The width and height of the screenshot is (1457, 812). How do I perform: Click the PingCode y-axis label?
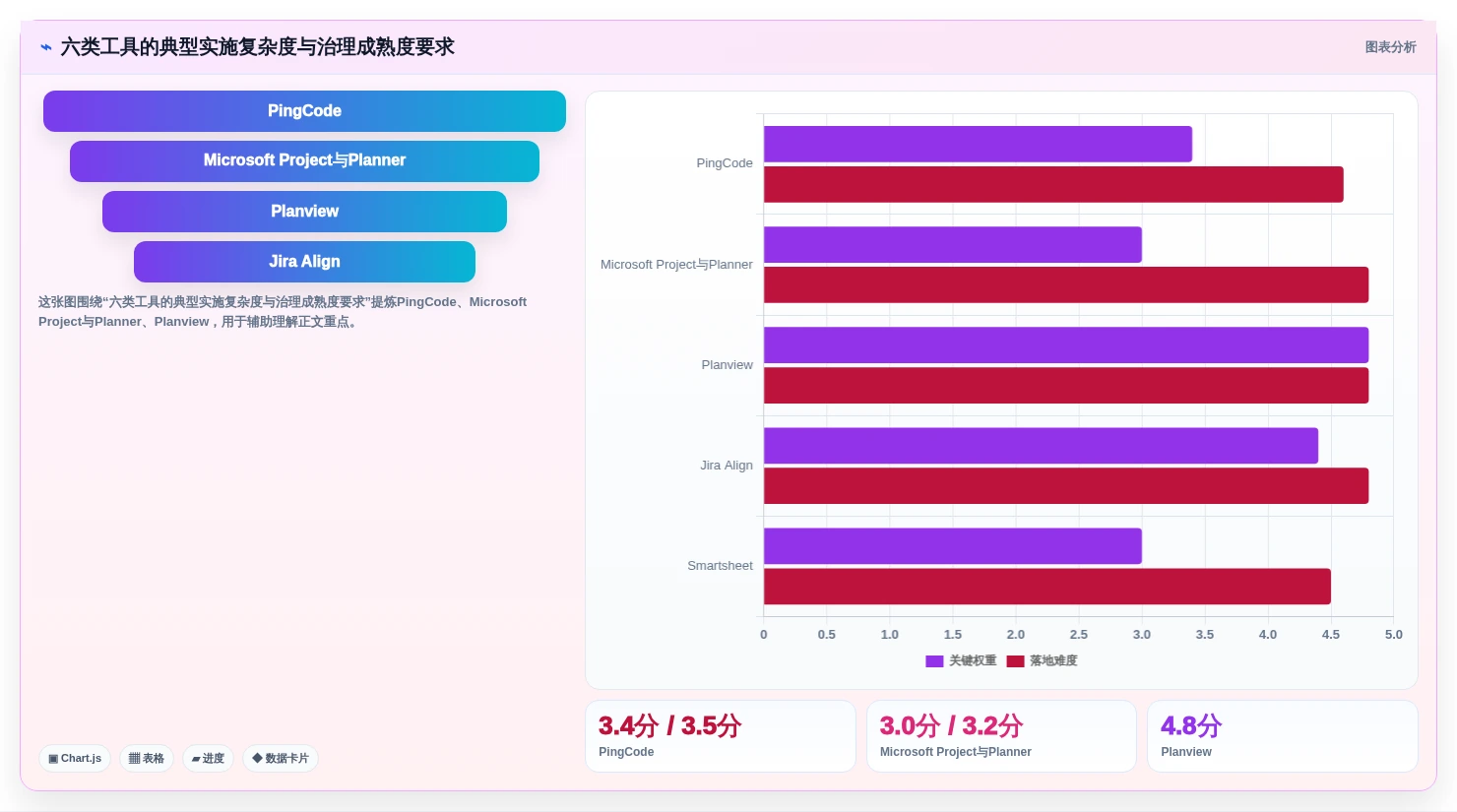(725, 163)
